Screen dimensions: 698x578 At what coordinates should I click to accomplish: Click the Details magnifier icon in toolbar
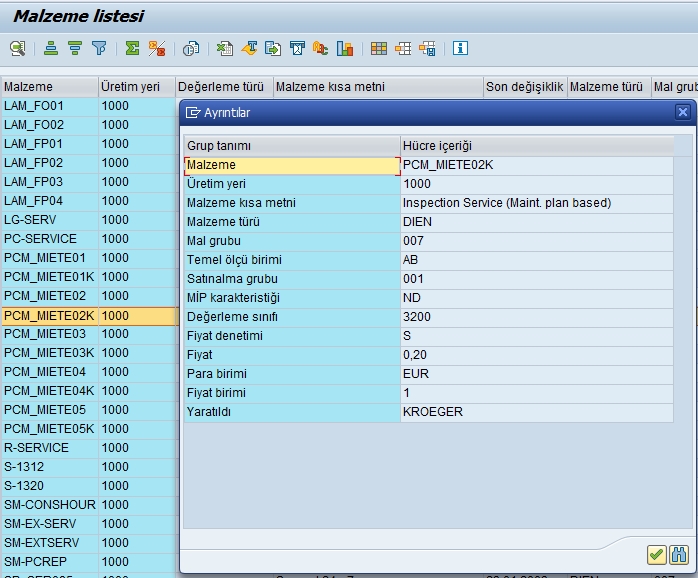coord(18,48)
